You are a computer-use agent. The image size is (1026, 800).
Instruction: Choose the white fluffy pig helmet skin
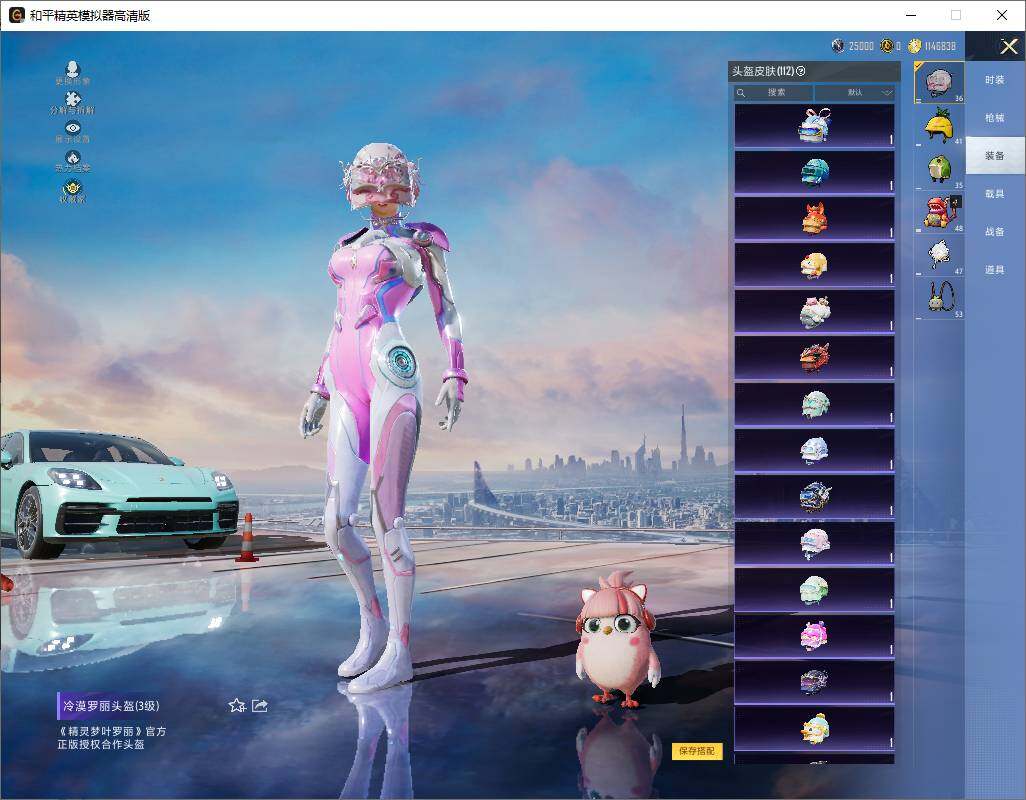pos(814,311)
